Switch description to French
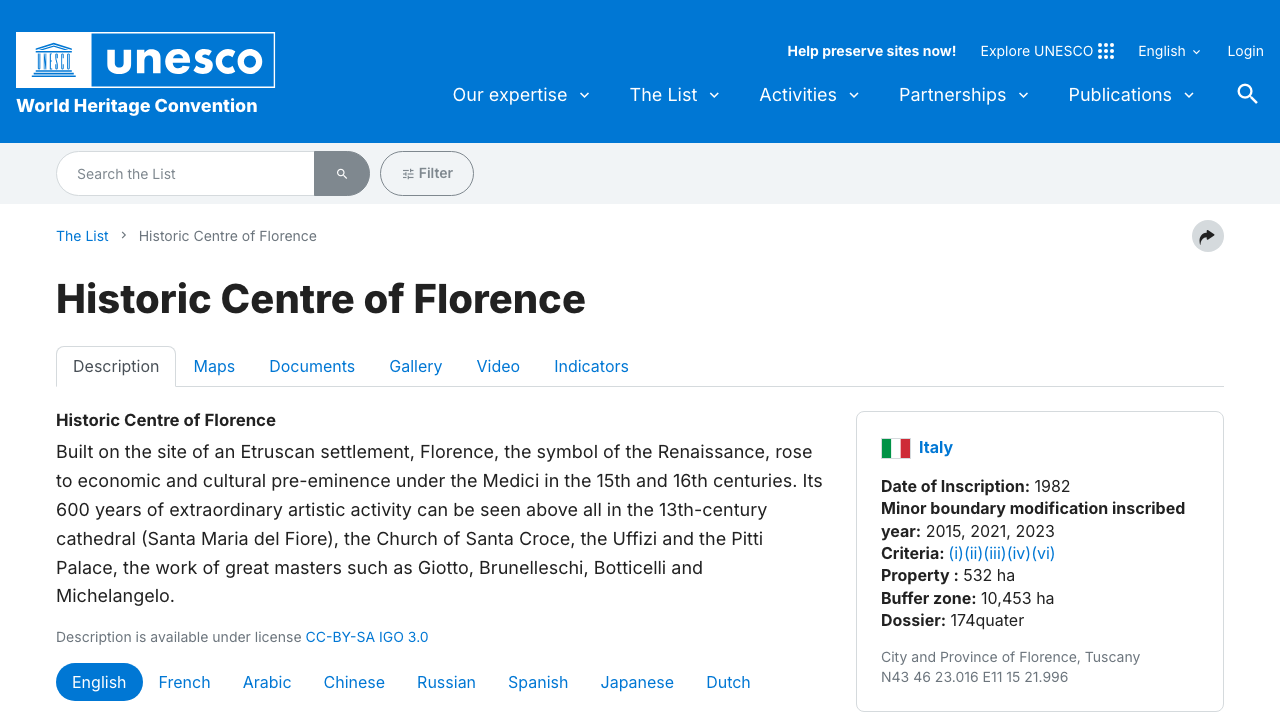 click(185, 682)
